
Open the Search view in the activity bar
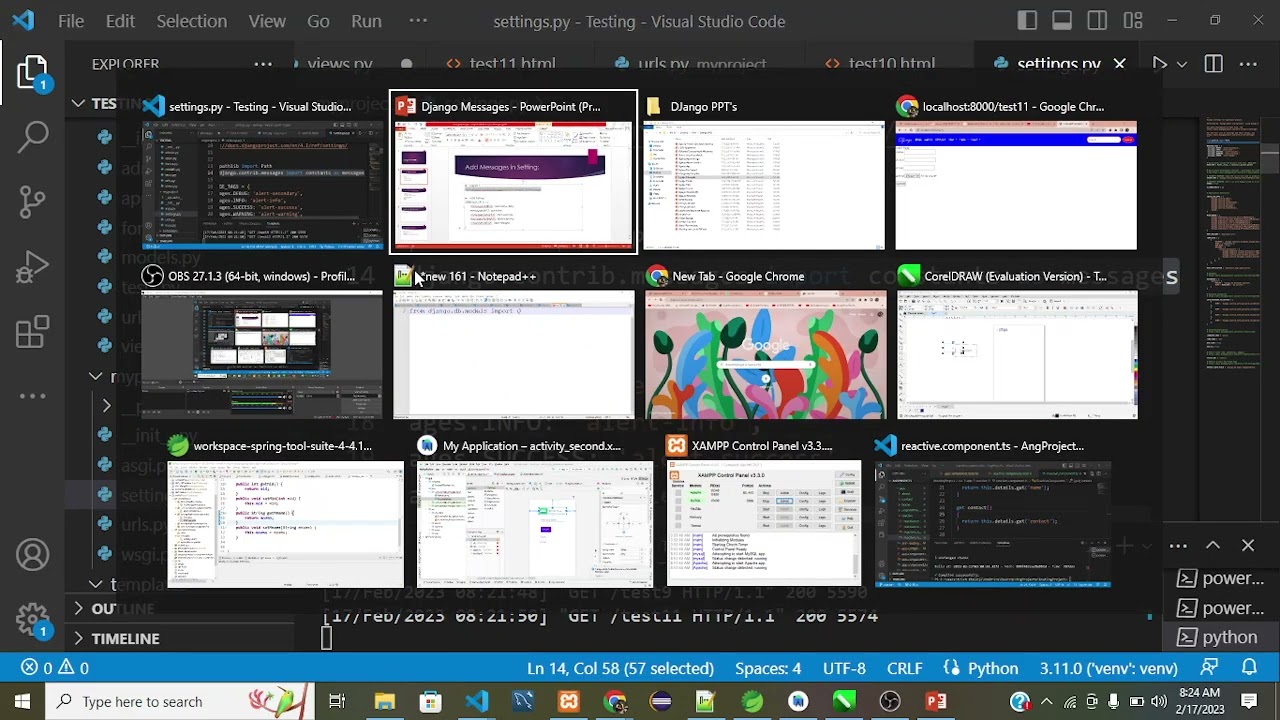click(x=33, y=136)
